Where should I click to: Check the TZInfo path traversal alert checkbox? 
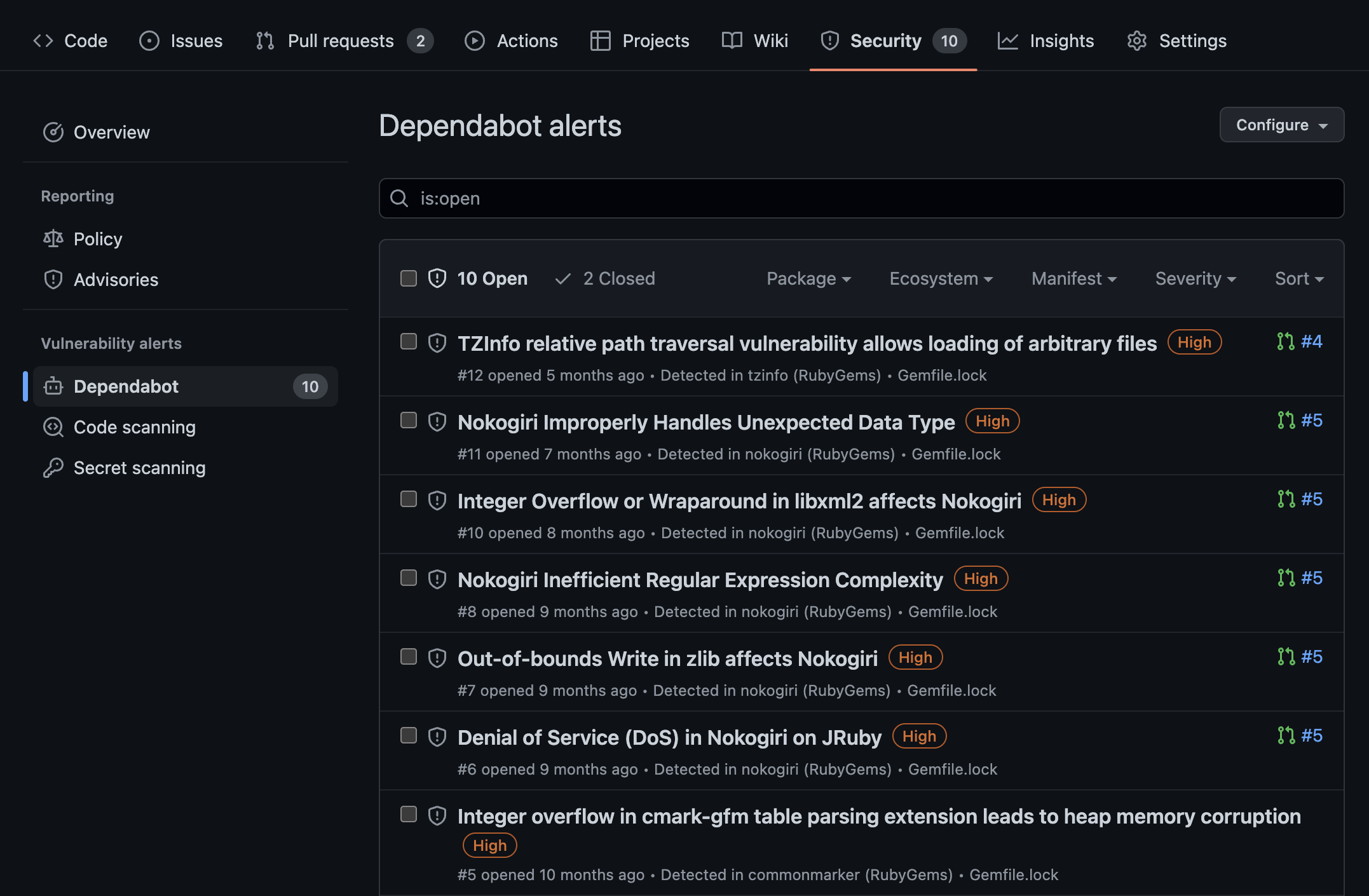coord(409,342)
